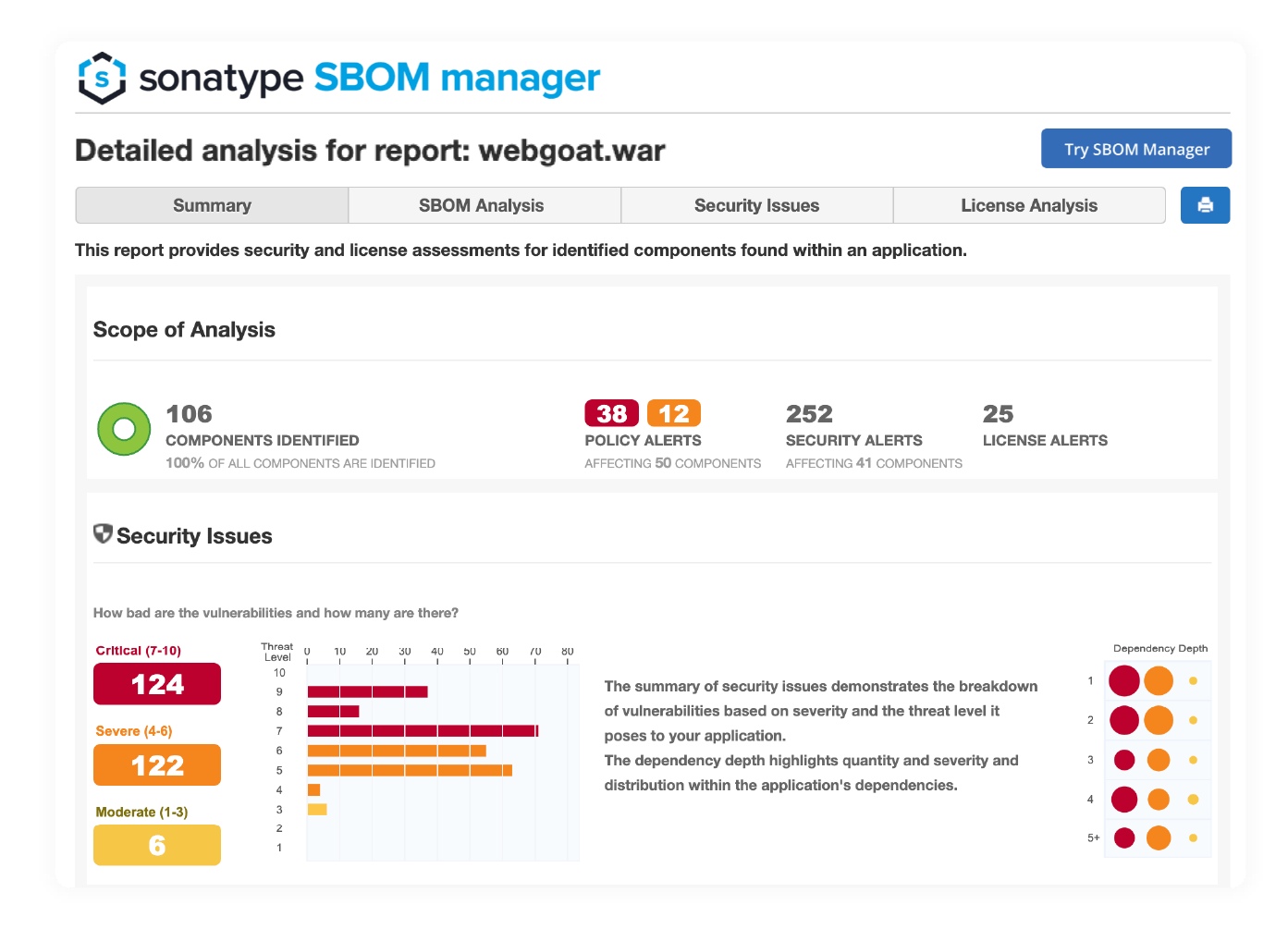This screenshot has height=941, width=1288.
Task: Click the Severe (4-6) orange count badge
Action: point(156,764)
